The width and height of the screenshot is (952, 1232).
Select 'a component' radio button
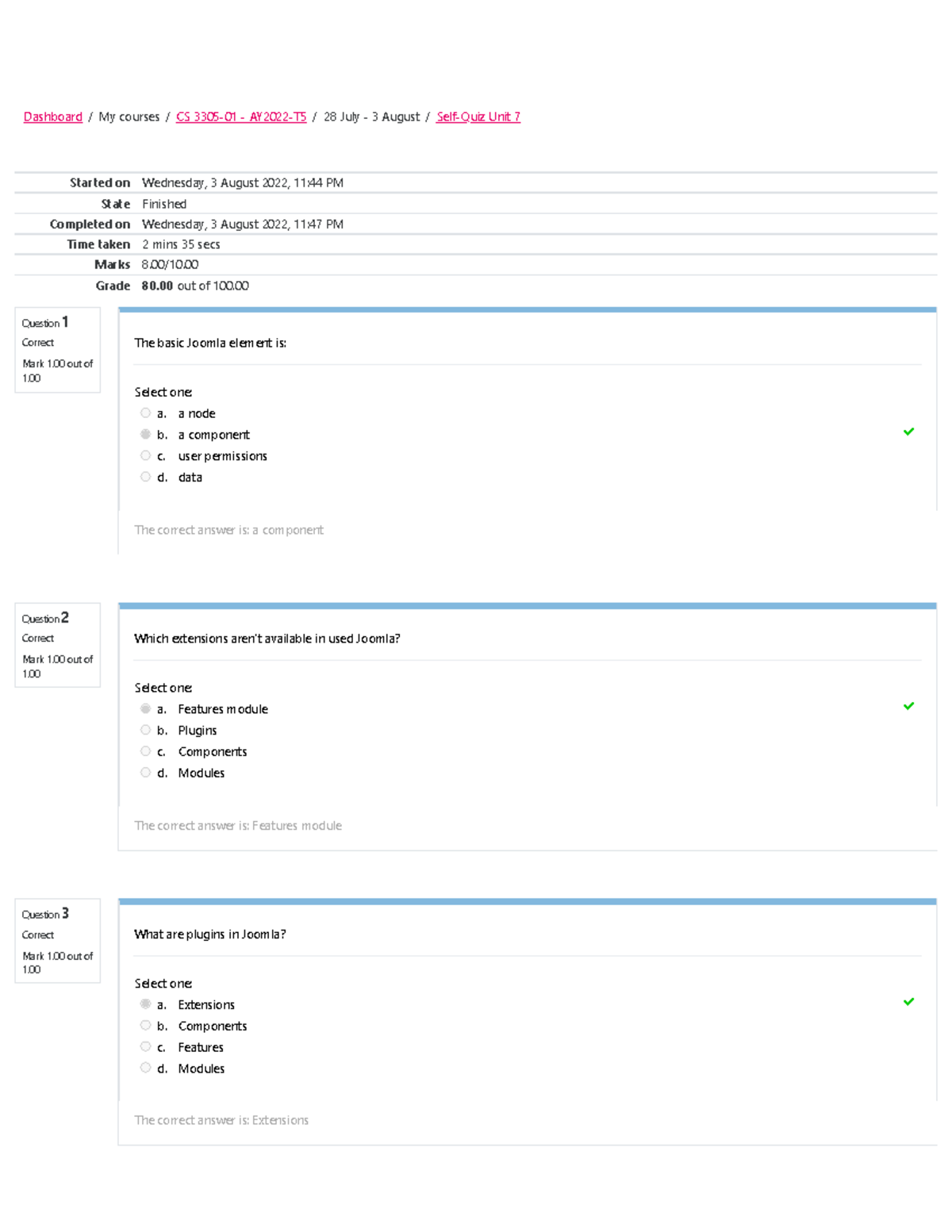pyautogui.click(x=145, y=434)
